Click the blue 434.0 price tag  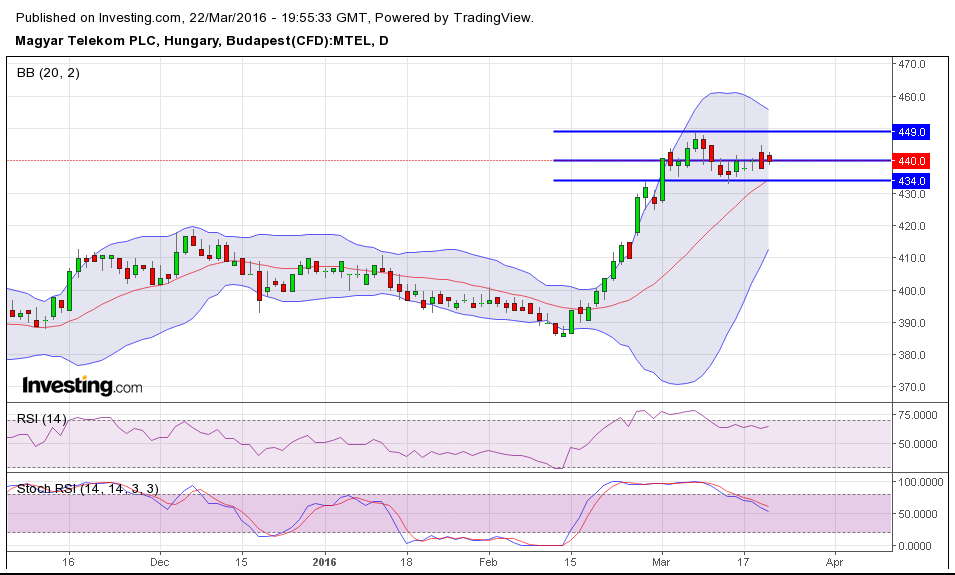[912, 180]
